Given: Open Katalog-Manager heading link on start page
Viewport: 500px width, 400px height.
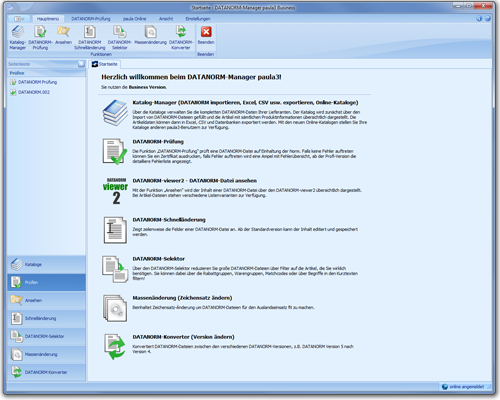Looking at the screenshot, I should (245, 102).
